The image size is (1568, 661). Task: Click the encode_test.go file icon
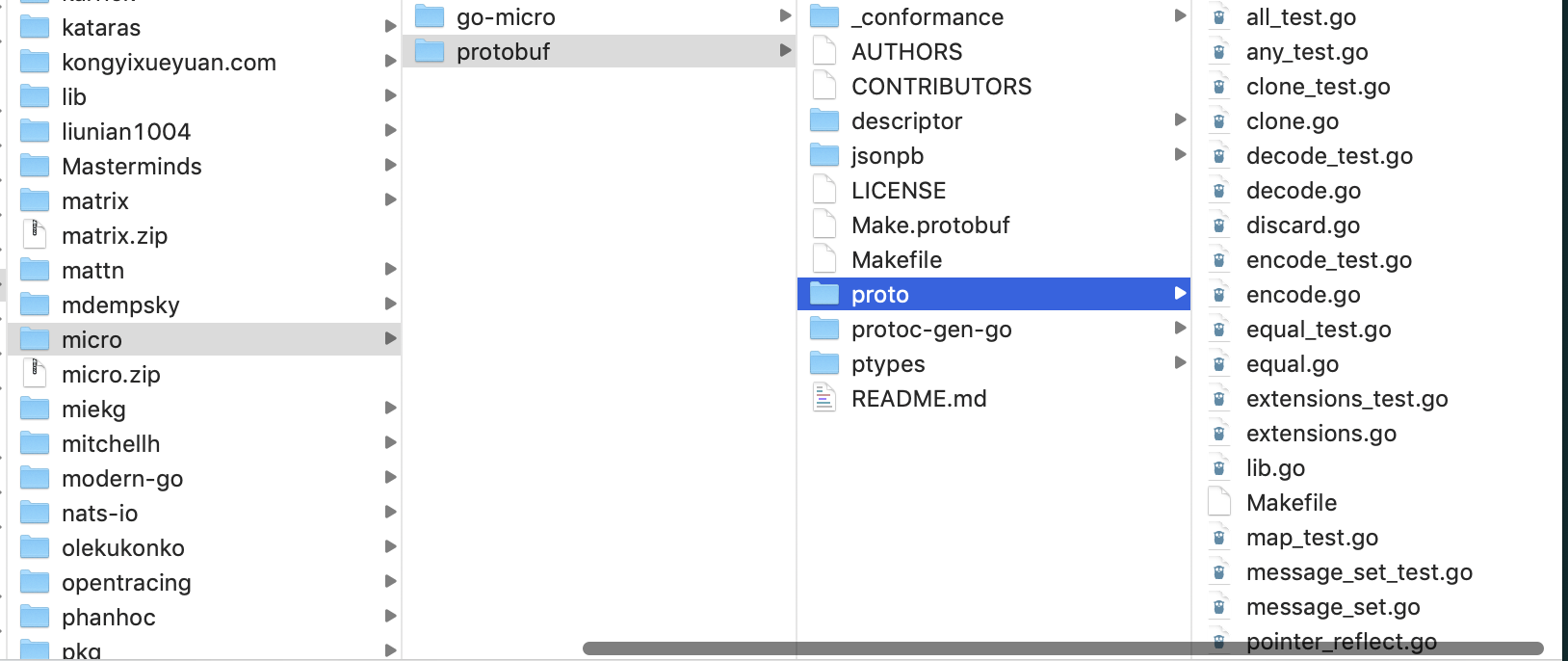[1220, 259]
